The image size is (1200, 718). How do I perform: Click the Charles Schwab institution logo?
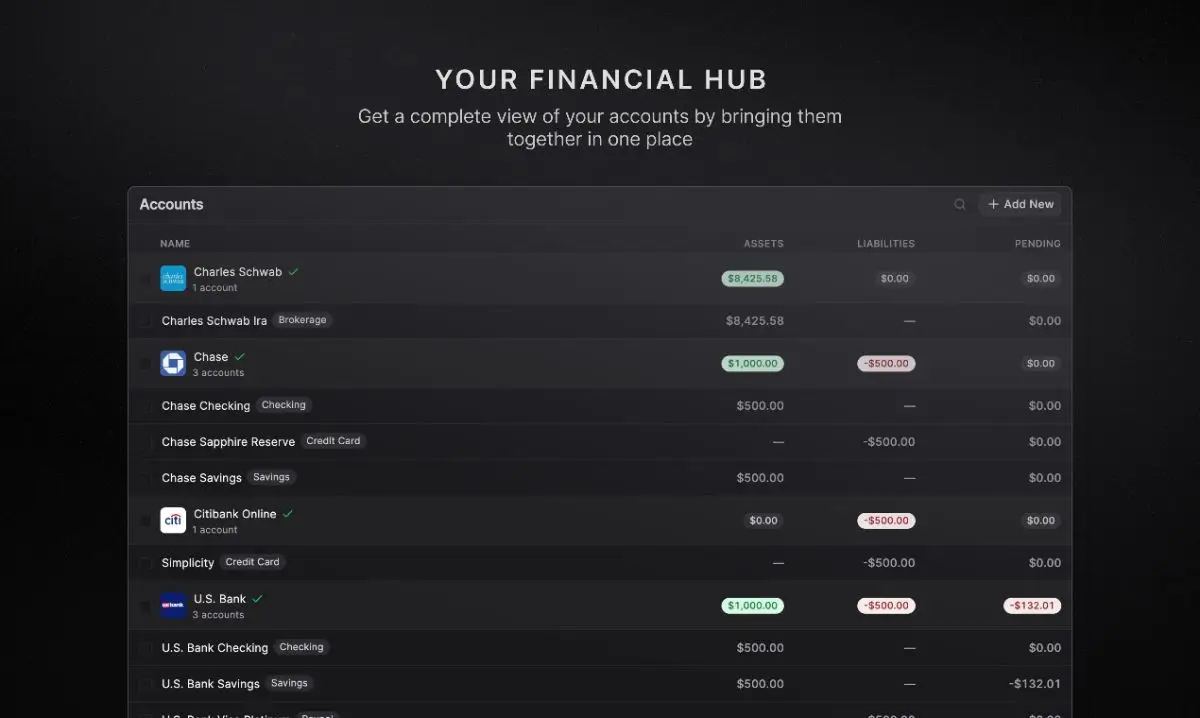pyautogui.click(x=173, y=278)
